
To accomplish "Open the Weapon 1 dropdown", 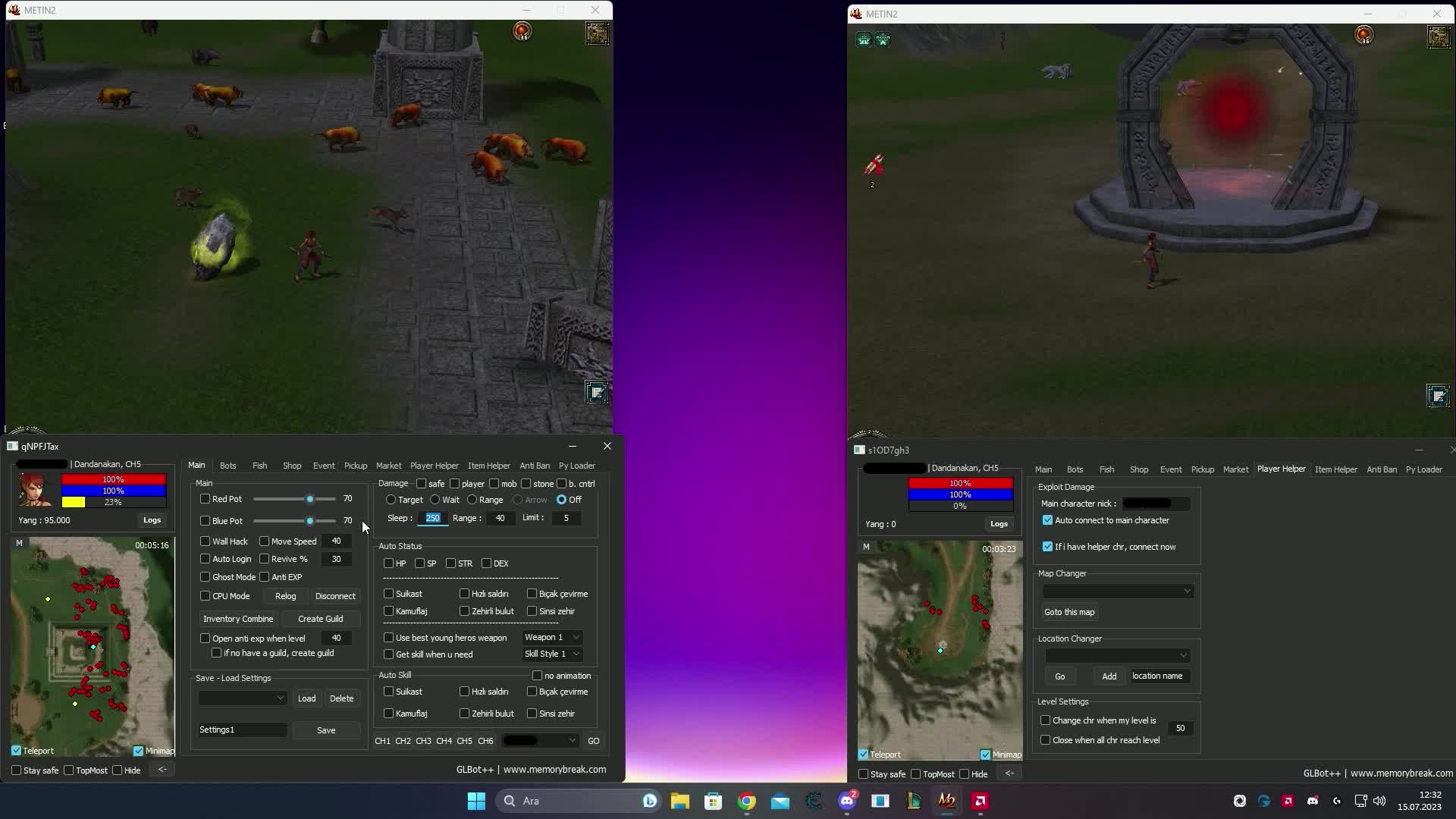I will click(552, 637).
